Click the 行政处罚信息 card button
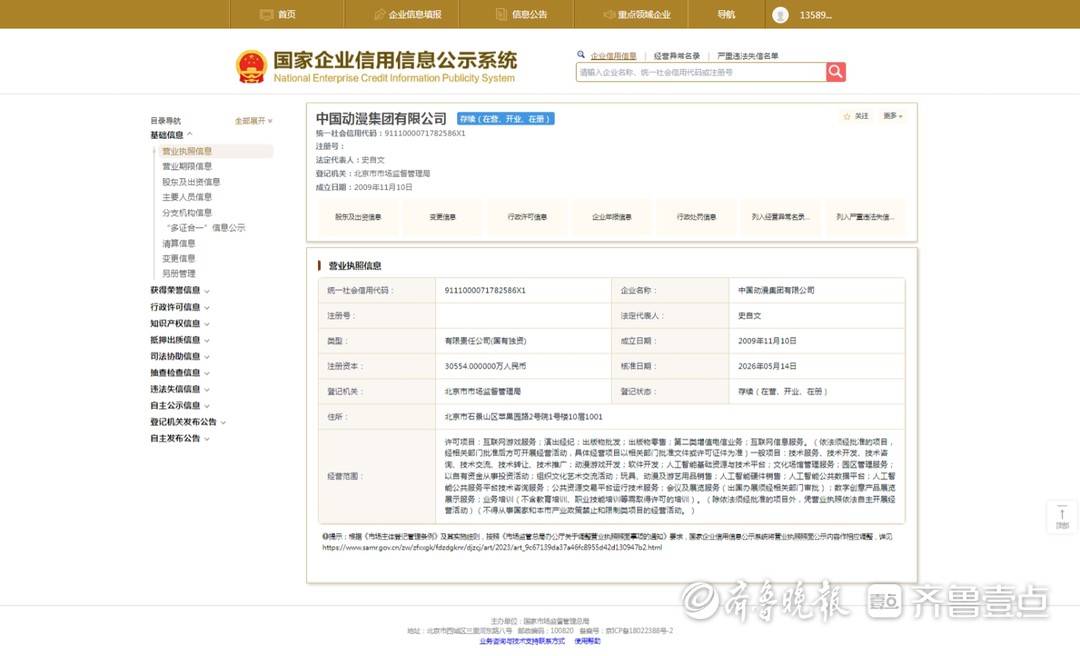1080x656 pixels. (x=696, y=217)
